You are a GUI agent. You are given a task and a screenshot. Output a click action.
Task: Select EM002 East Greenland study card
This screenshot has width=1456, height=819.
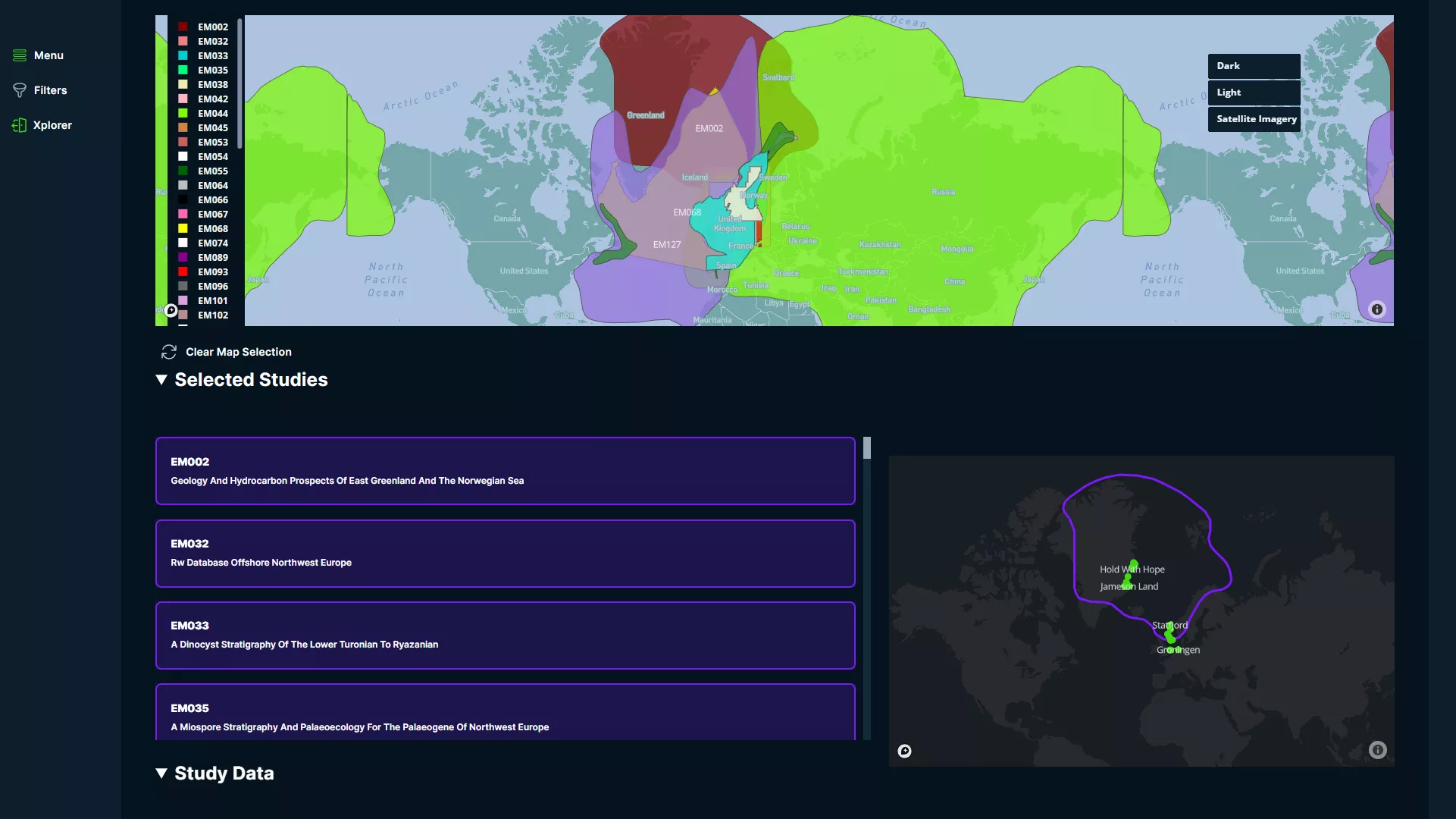tap(505, 471)
